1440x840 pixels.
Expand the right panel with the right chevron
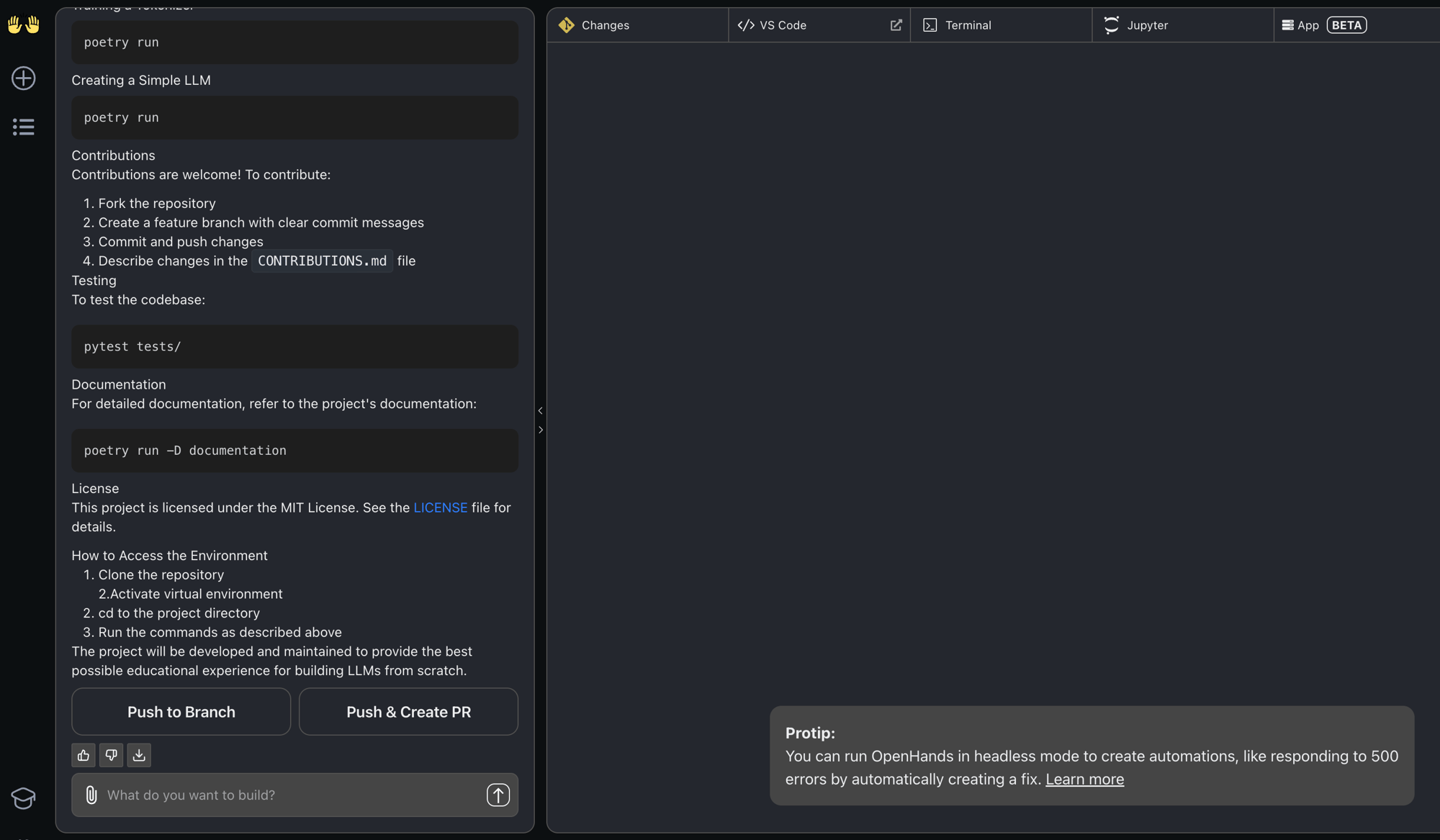pyautogui.click(x=541, y=430)
